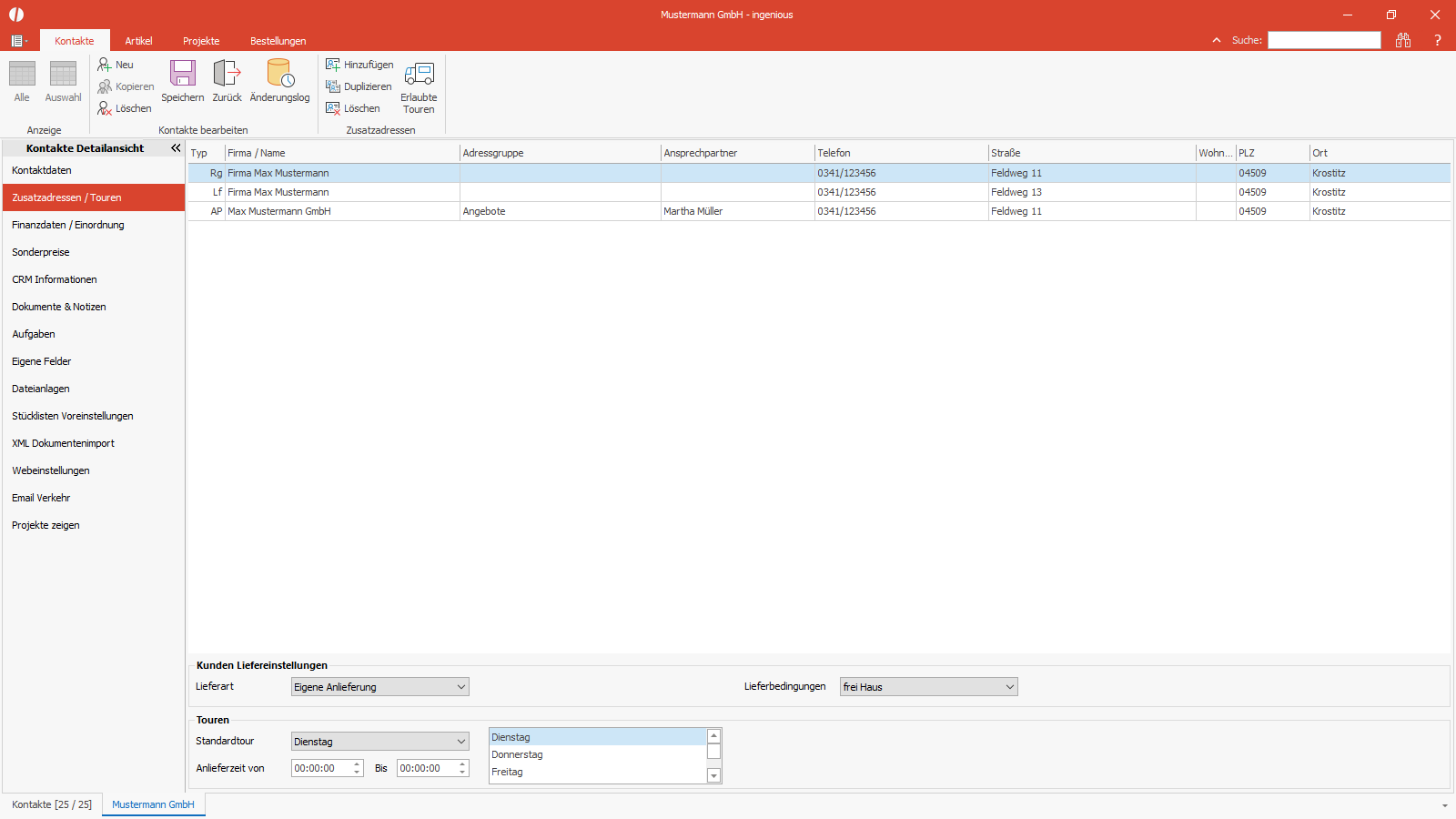
Task: Collapse the Kontakte Detailansicht panel
Action: [x=176, y=148]
